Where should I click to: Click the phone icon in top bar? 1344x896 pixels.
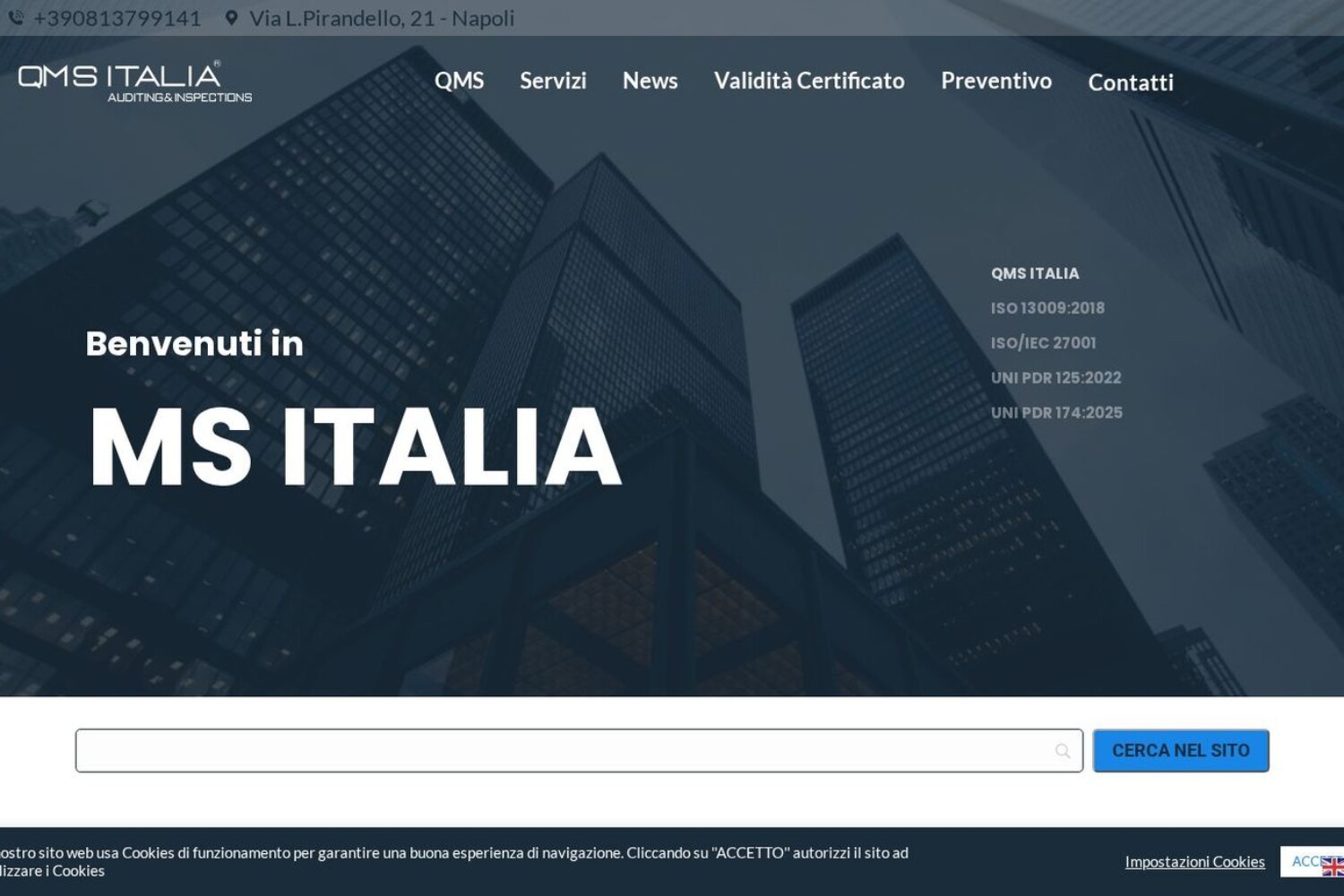pos(15,18)
